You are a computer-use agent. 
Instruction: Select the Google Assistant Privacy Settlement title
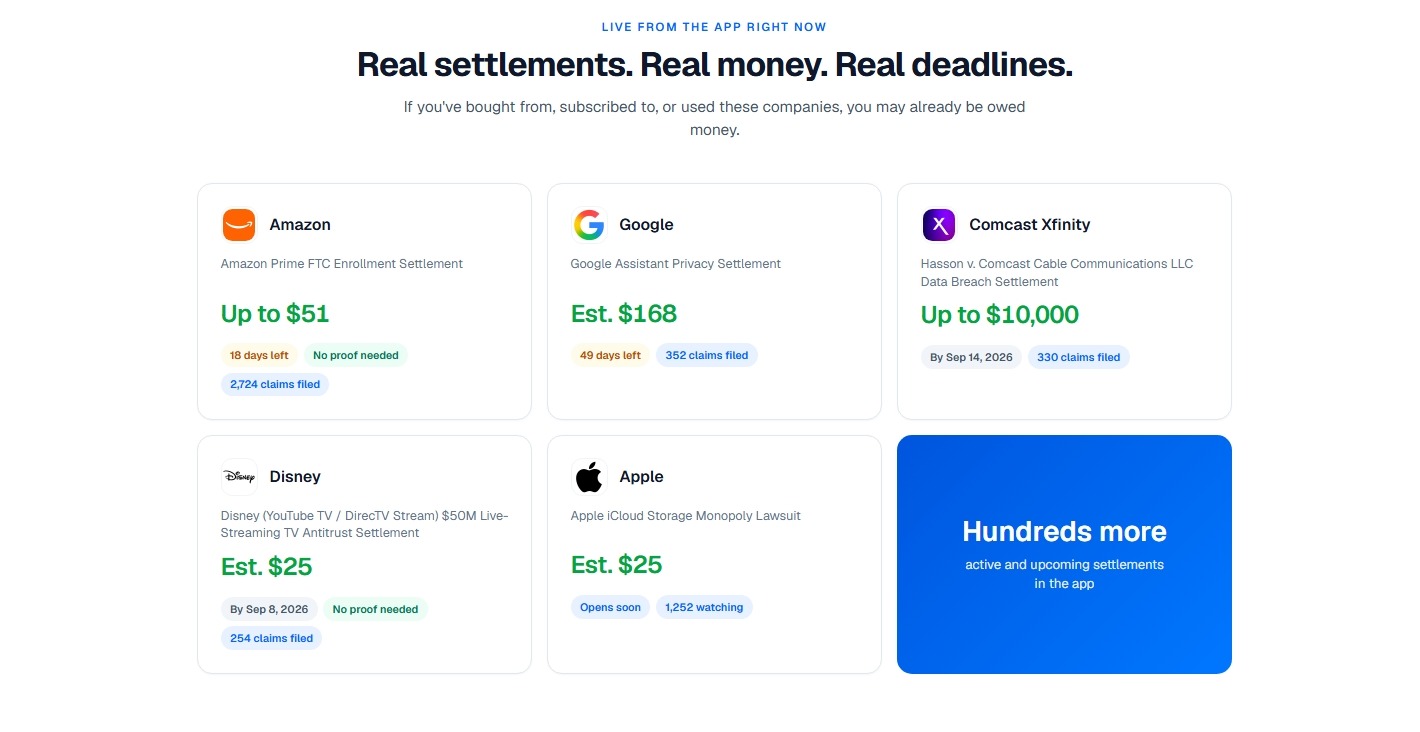pos(676,264)
